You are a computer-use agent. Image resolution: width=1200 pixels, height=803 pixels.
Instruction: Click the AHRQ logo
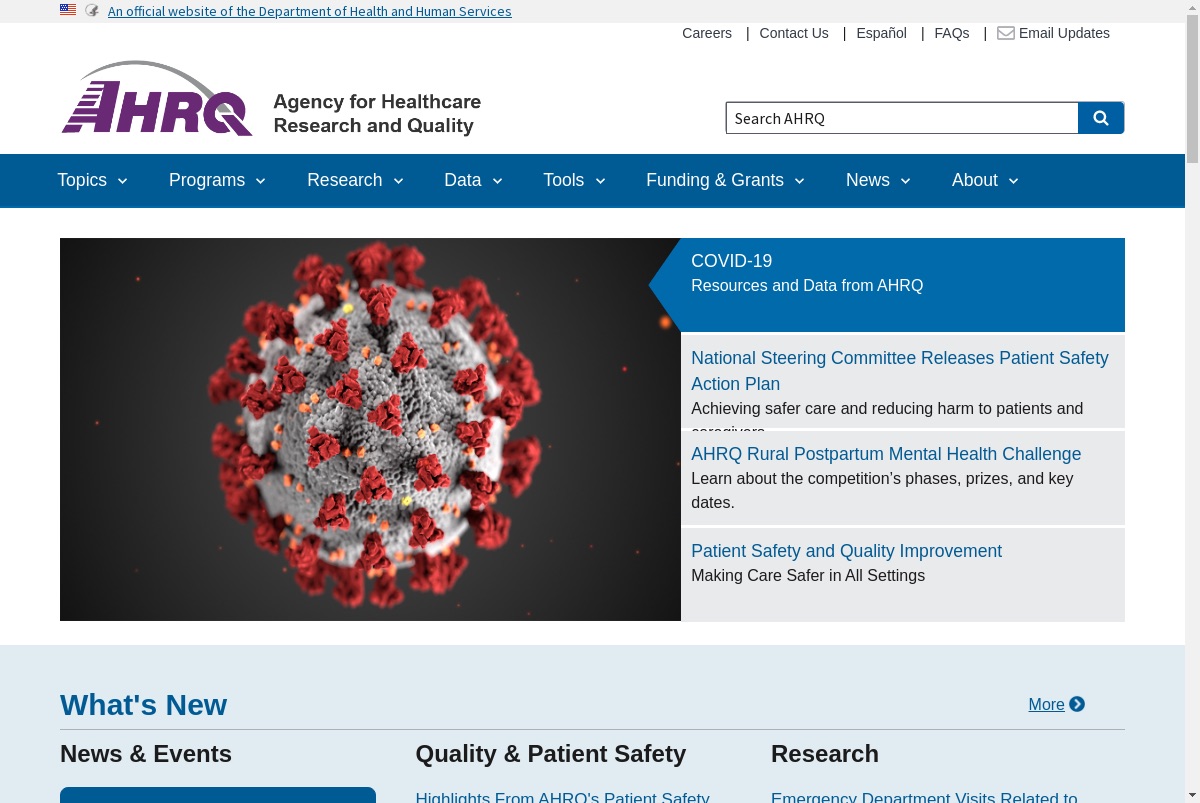click(157, 98)
